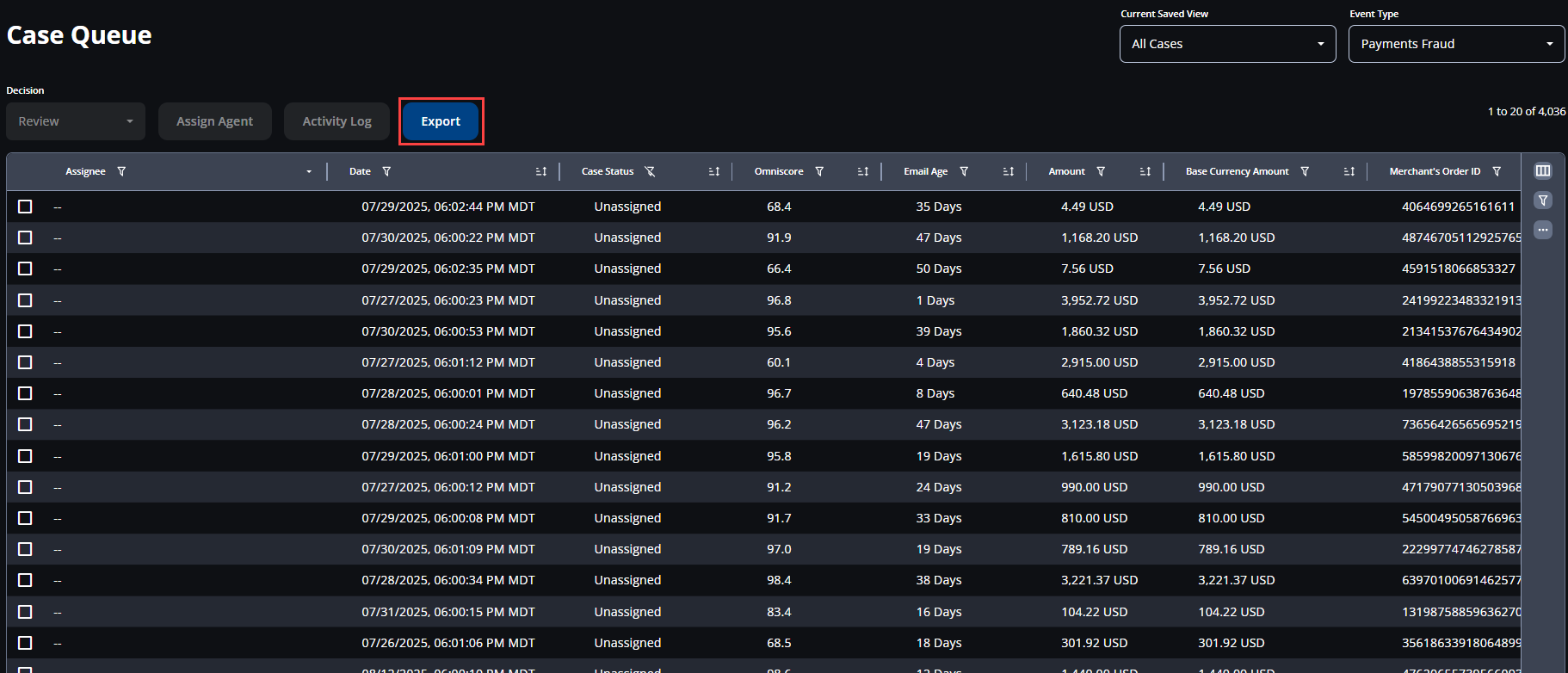Expand the Decision Review dropdown
This screenshot has width=1568, height=673.
pyautogui.click(x=76, y=121)
